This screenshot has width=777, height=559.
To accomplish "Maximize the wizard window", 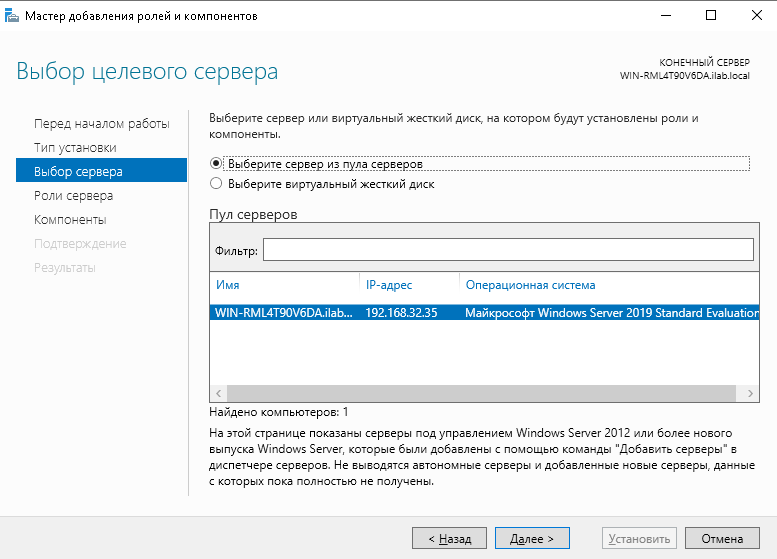I will pyautogui.click(x=710, y=16).
